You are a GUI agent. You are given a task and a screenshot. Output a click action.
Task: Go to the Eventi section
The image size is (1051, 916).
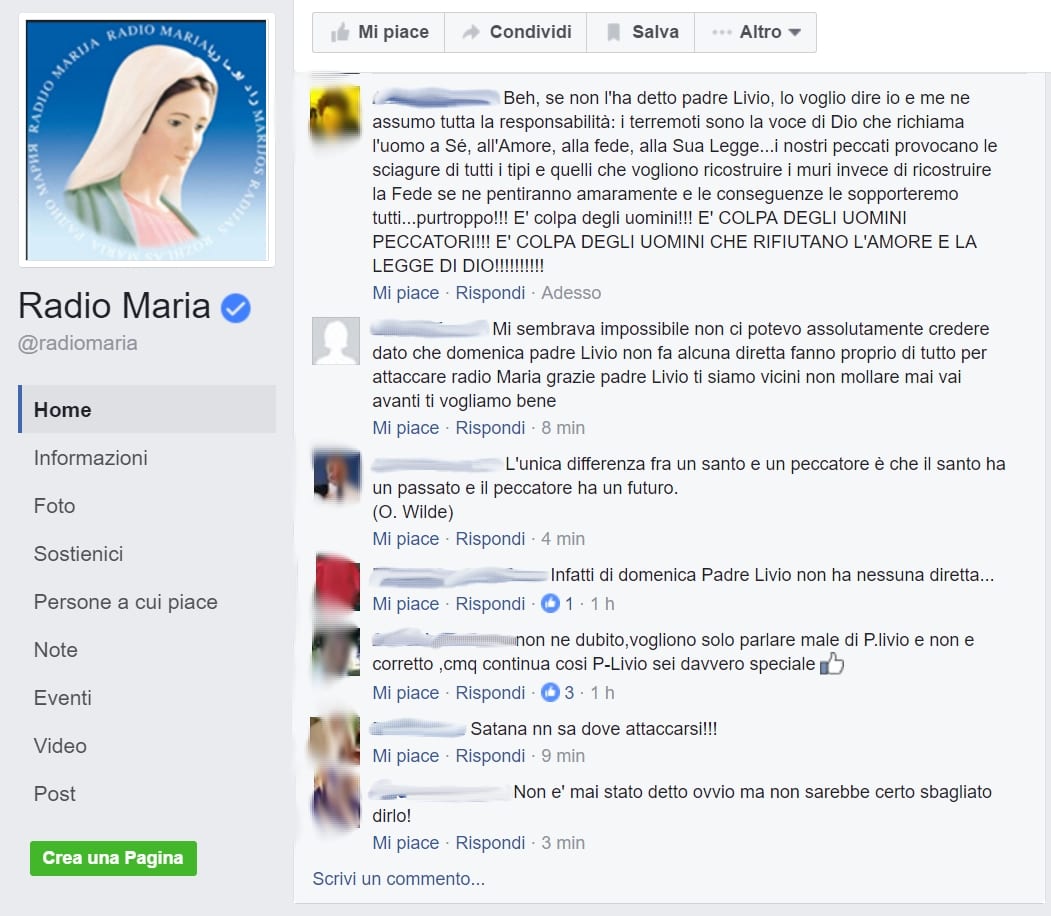click(x=62, y=698)
